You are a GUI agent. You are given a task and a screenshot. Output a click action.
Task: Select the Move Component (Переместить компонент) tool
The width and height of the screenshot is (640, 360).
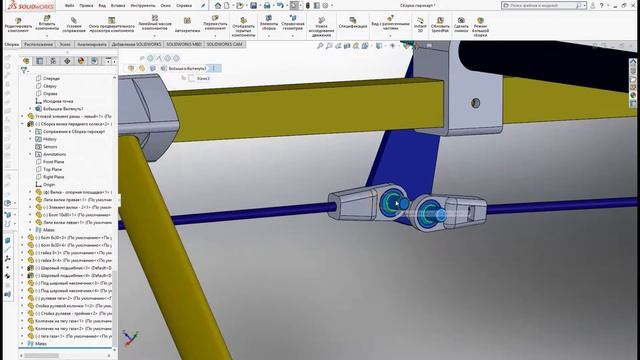pyautogui.click(x=215, y=23)
